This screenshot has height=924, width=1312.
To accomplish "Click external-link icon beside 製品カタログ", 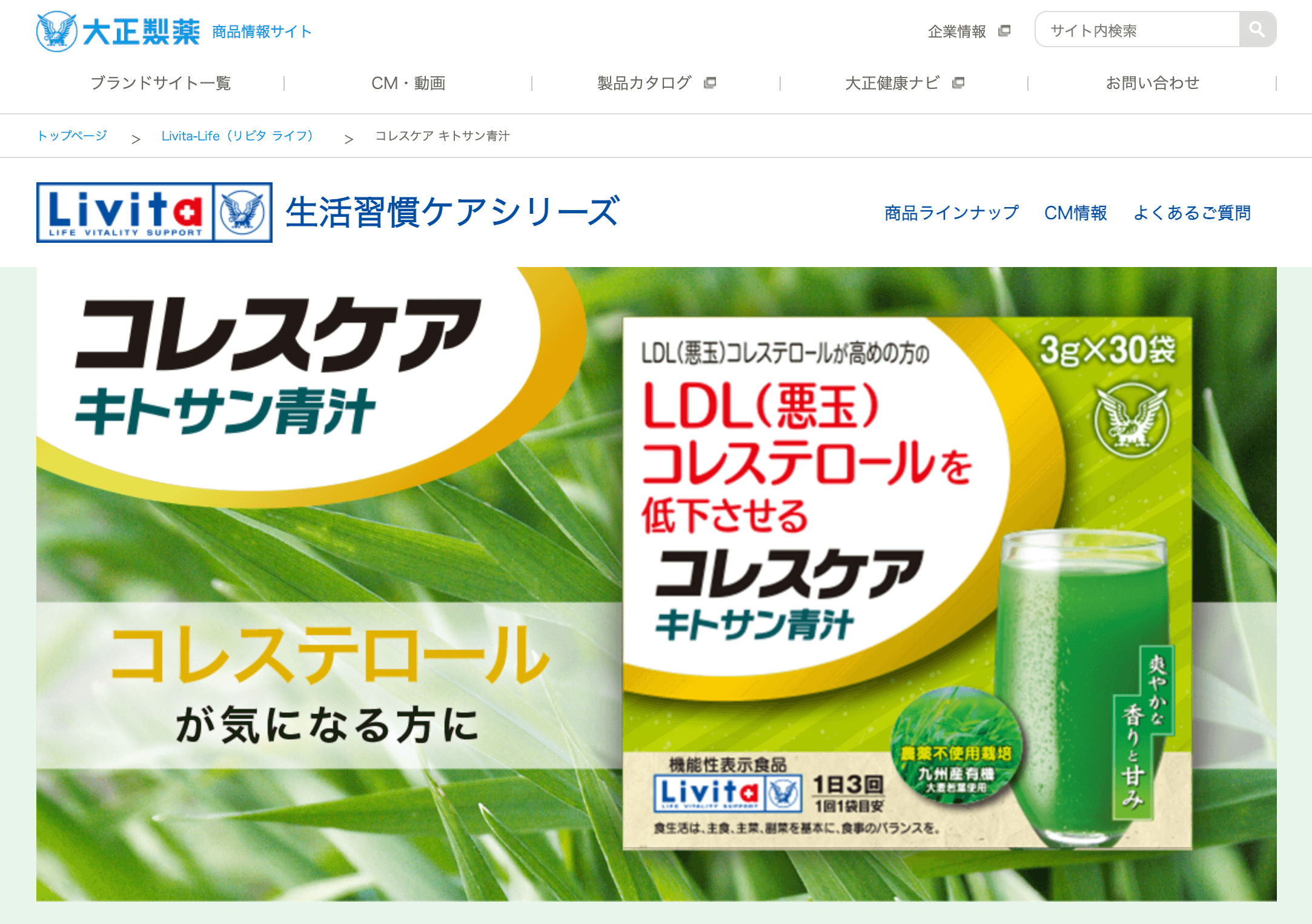I will coord(710,83).
